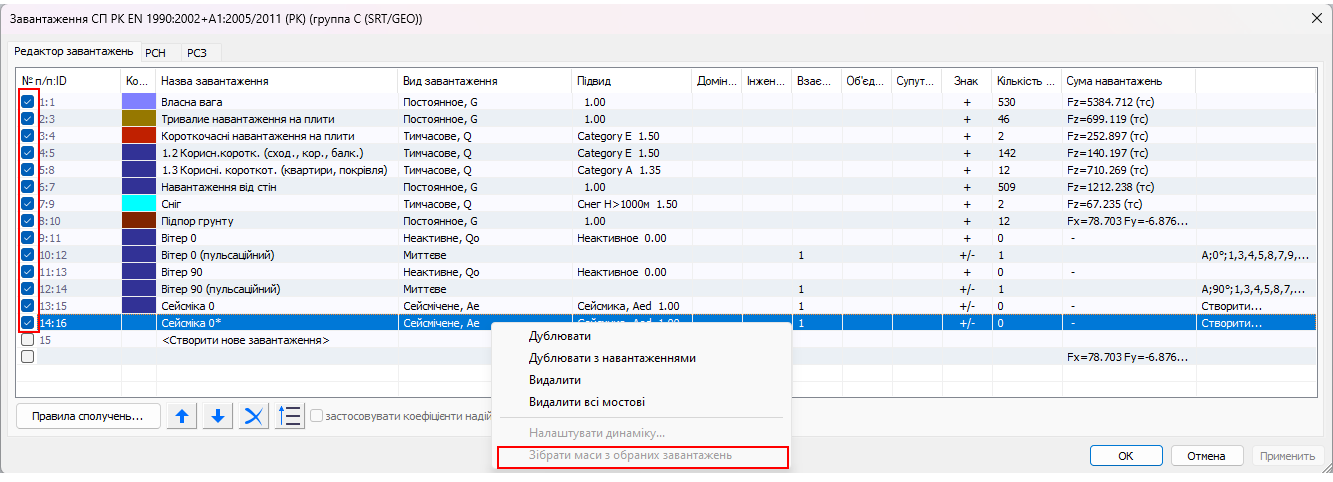Close the load case editor dialog
The height and width of the screenshot is (482, 1333).
(x=1315, y=18)
